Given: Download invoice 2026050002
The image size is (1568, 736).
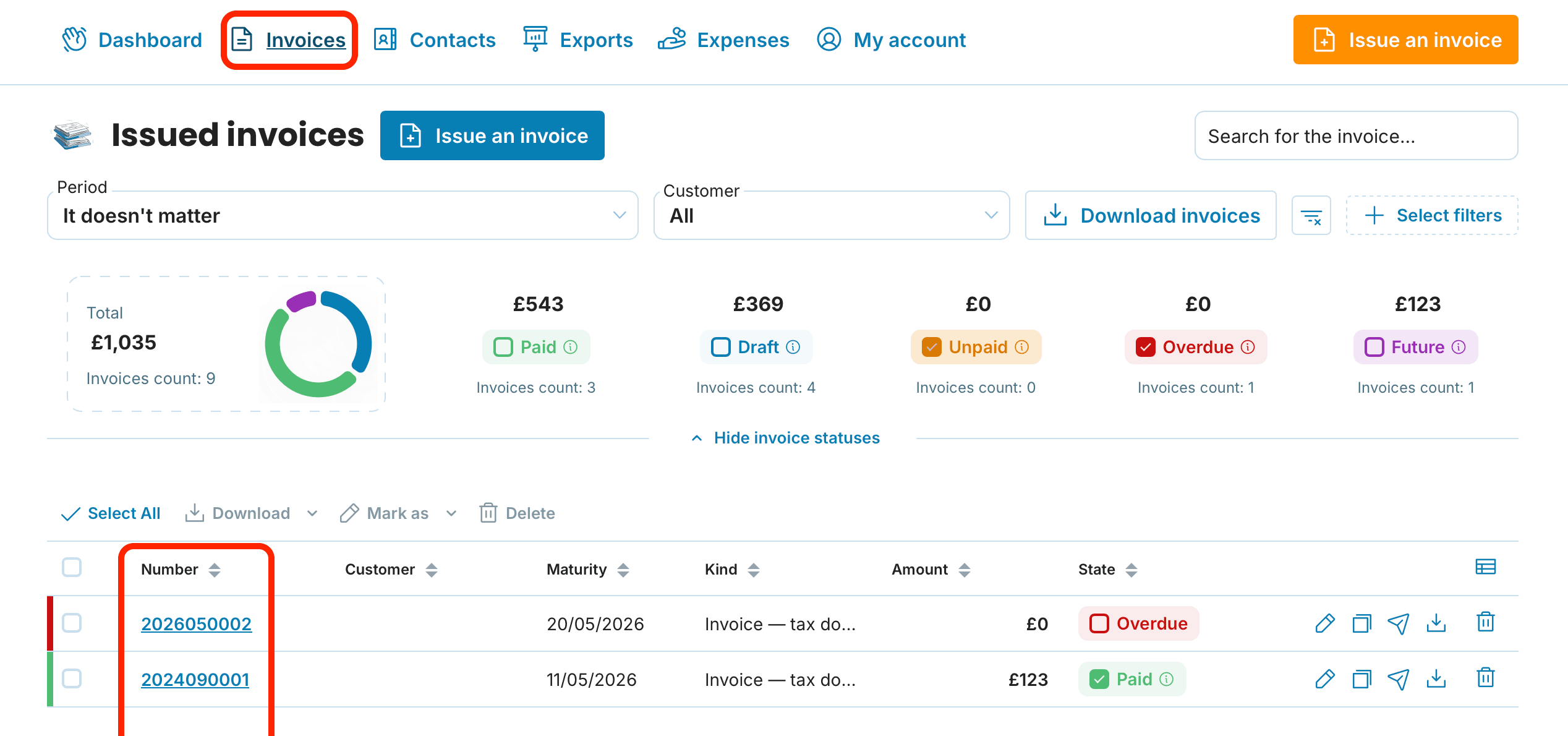Looking at the screenshot, I should [x=1436, y=623].
